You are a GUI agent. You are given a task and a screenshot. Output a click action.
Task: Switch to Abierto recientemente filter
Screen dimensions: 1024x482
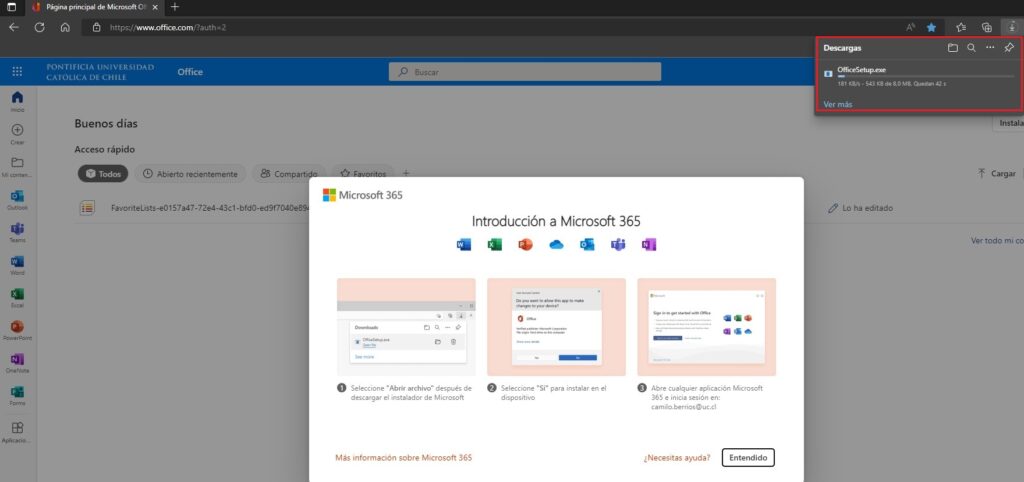tap(190, 173)
